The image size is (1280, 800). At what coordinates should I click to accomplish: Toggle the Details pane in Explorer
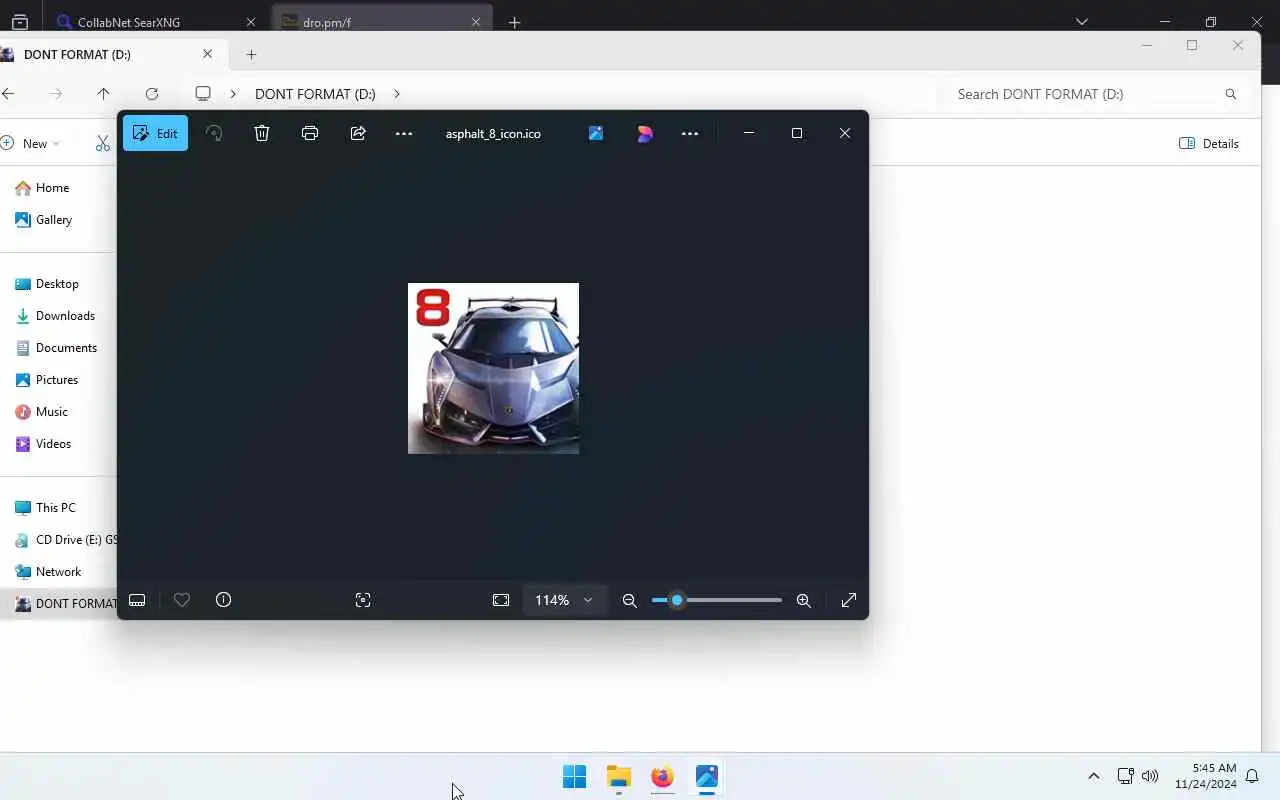click(1209, 143)
